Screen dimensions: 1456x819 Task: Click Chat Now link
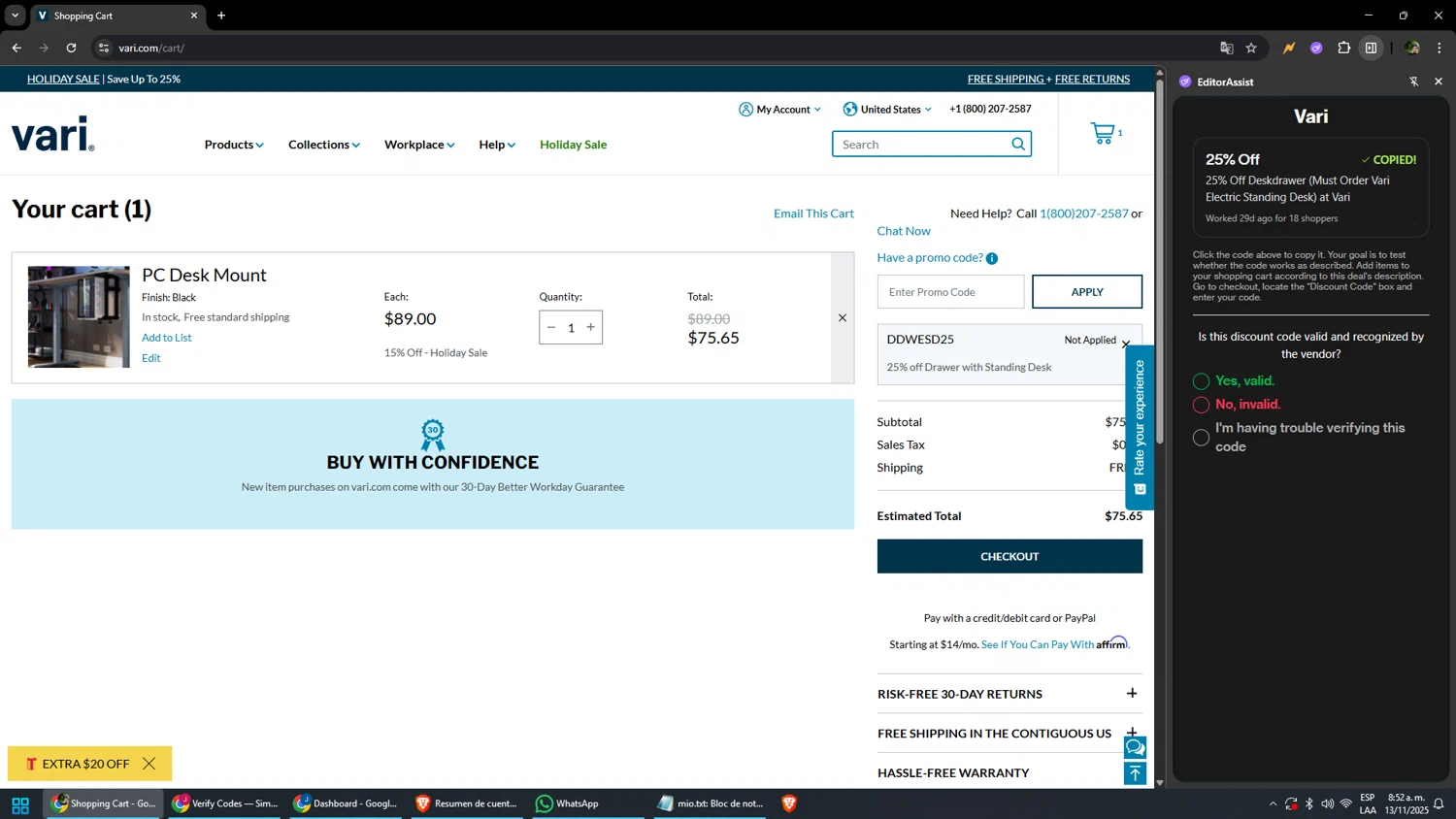point(904,231)
